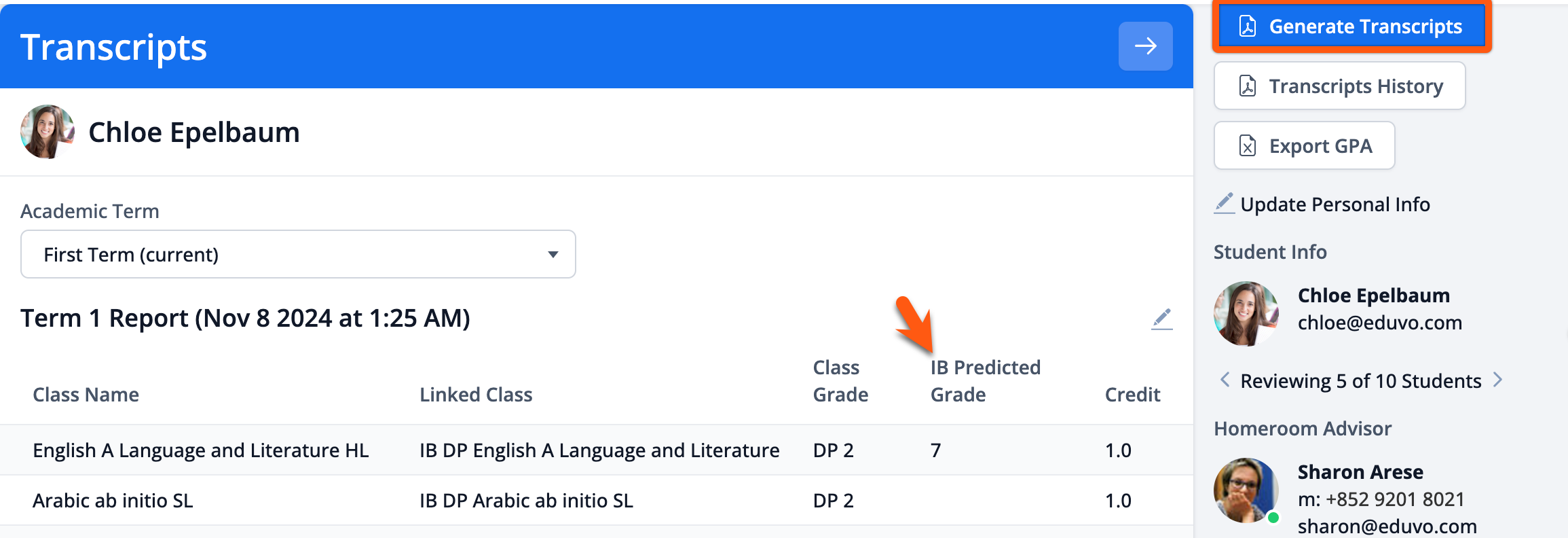Go to next student with right chevron
The image size is (1568, 538).
pyautogui.click(x=1498, y=380)
